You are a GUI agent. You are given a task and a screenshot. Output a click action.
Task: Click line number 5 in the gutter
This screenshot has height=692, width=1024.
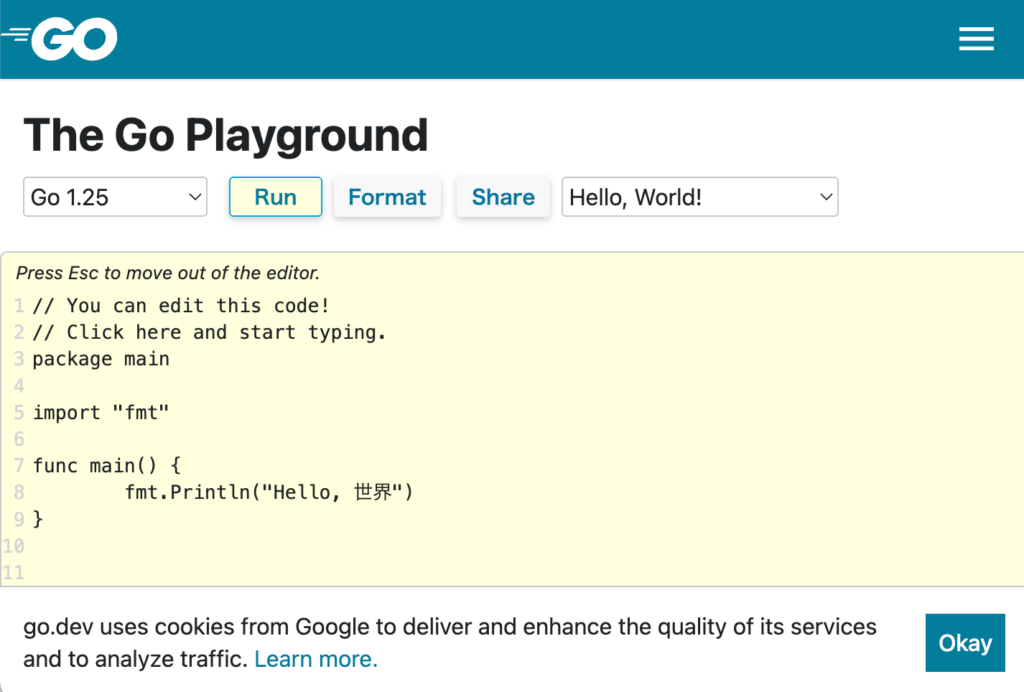(x=18, y=412)
